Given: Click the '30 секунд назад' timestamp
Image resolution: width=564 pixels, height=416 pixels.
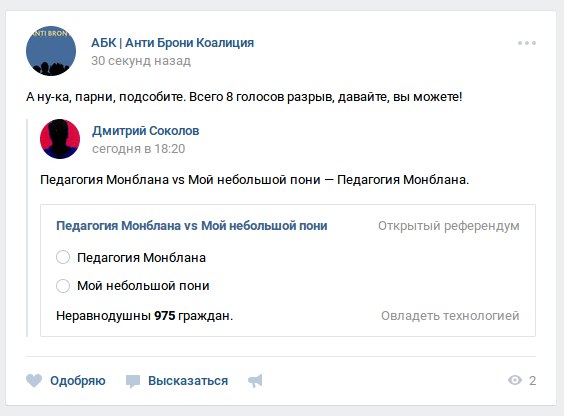Looking at the screenshot, I should [141, 61].
